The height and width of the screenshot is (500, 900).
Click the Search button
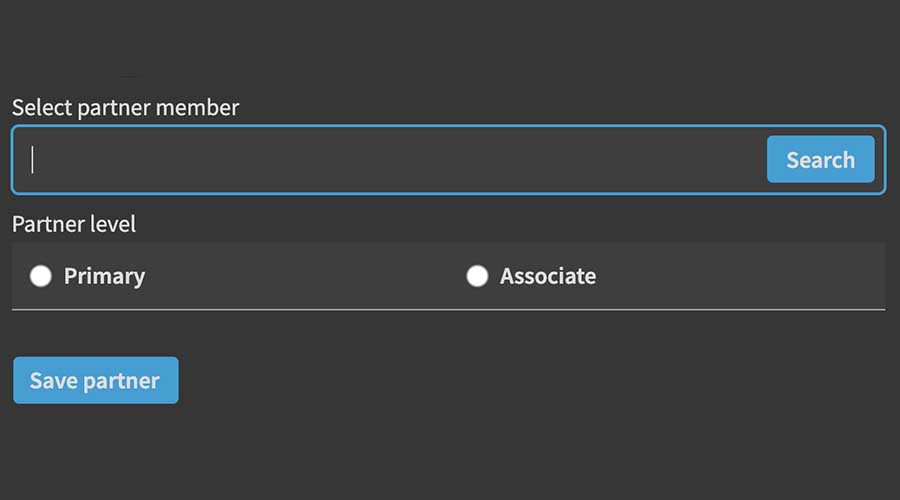(820, 160)
